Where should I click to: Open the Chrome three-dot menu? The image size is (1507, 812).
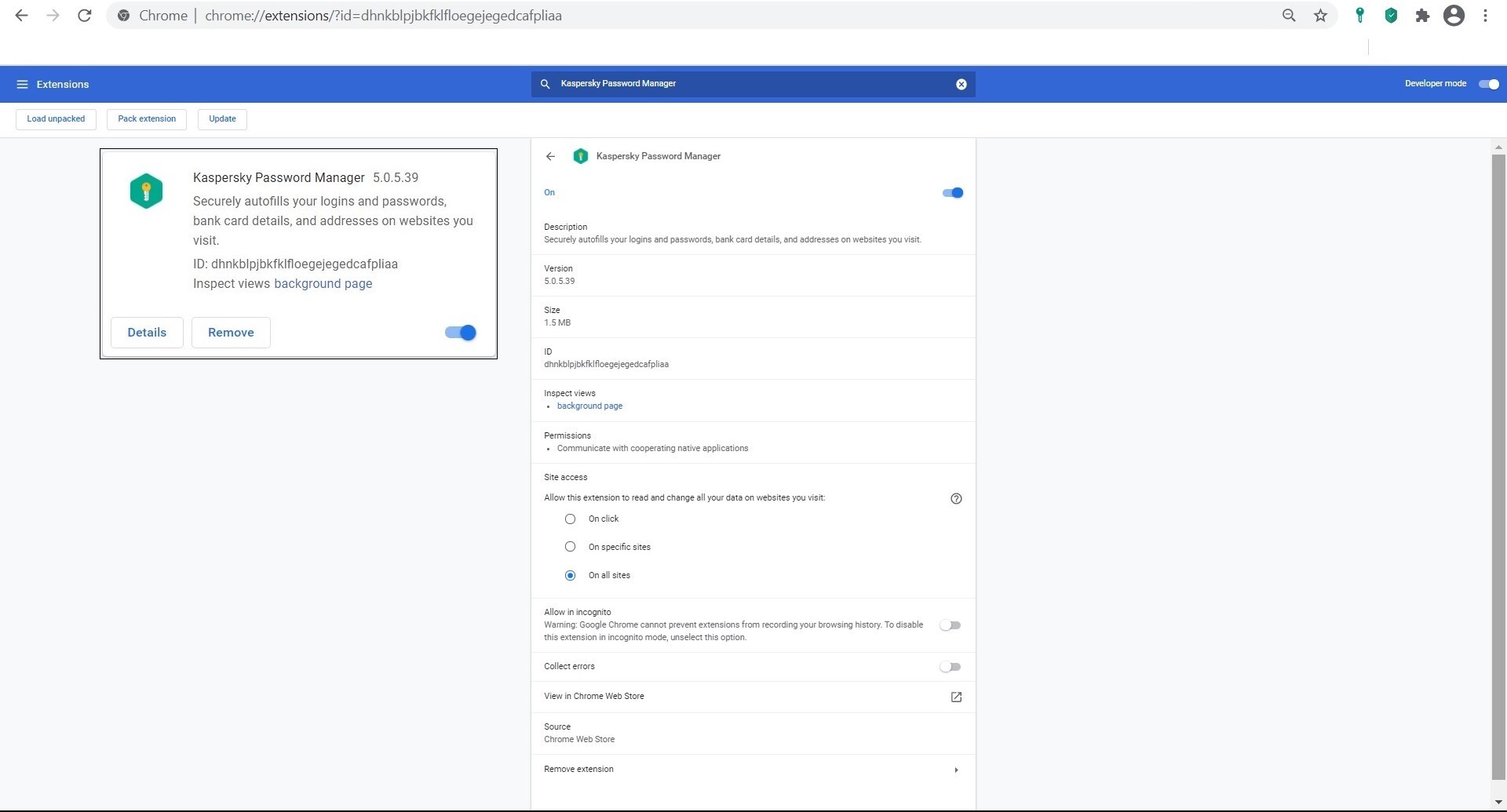click(1485, 16)
